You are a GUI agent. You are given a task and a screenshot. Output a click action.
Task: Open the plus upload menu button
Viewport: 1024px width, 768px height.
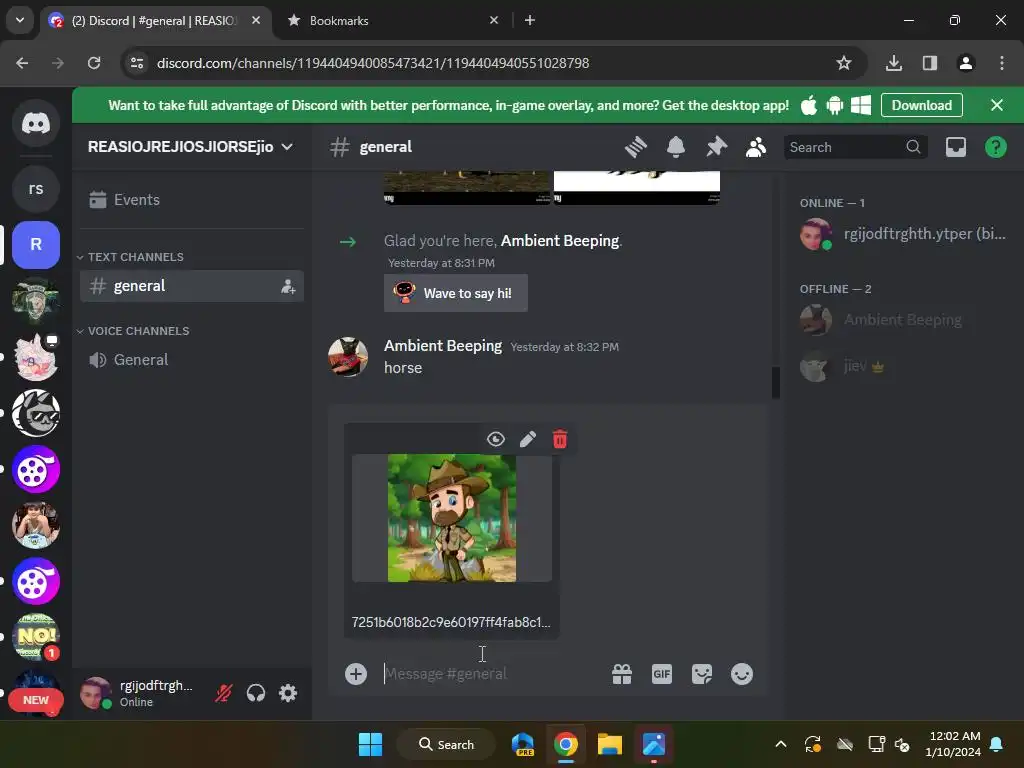[356, 674]
